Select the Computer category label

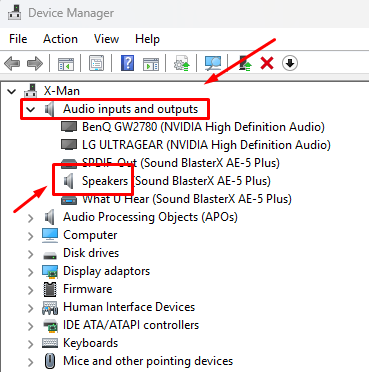[x=90, y=235]
